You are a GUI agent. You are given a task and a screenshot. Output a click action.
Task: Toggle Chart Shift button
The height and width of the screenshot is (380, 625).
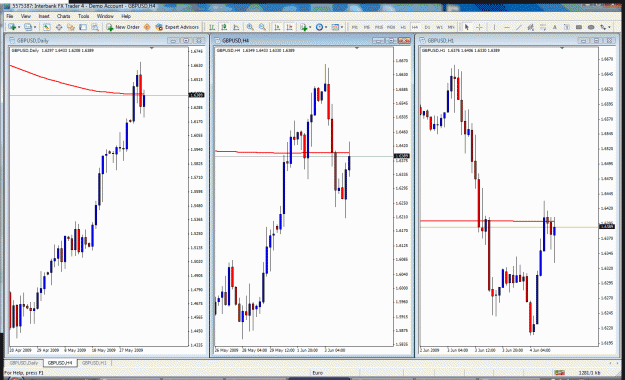[x=289, y=27]
